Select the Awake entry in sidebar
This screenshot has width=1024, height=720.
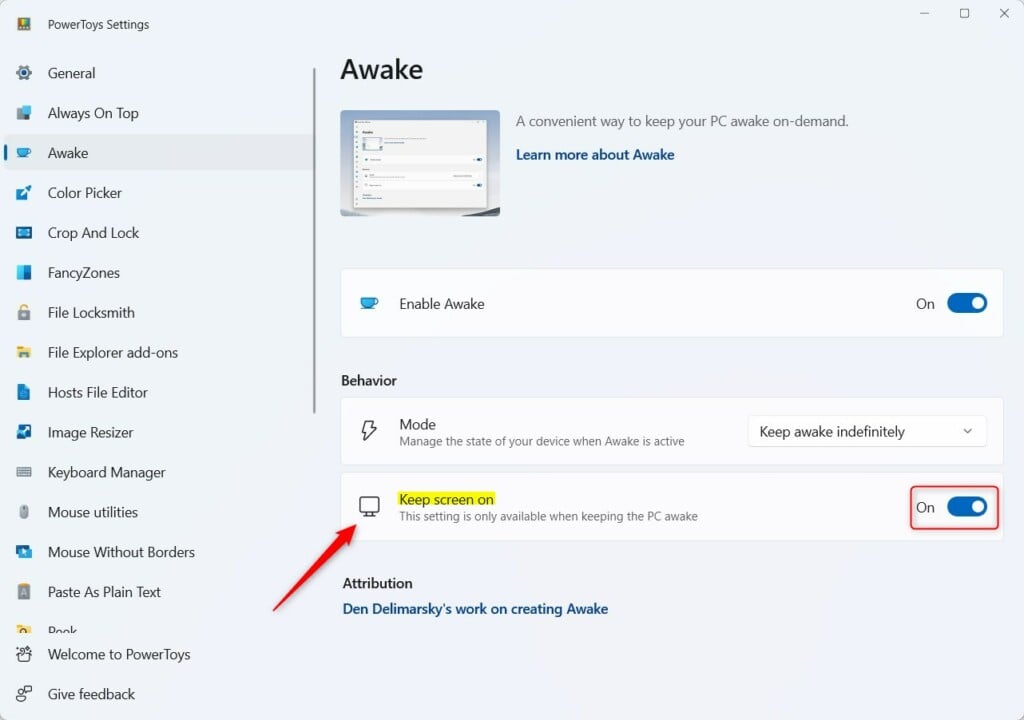(x=159, y=152)
